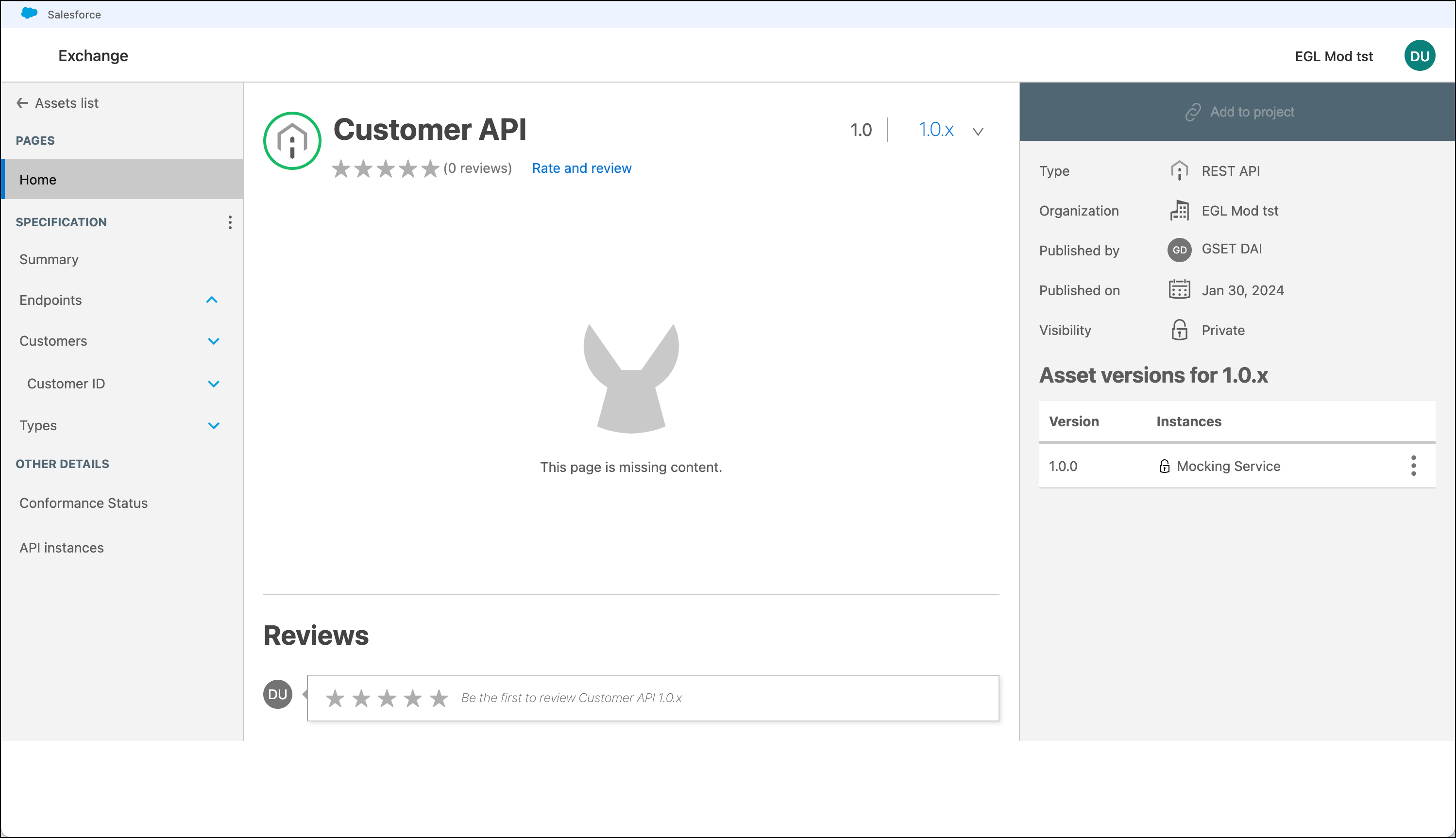Click the Version column header
Viewport: 1456px width, 838px height.
point(1074,421)
